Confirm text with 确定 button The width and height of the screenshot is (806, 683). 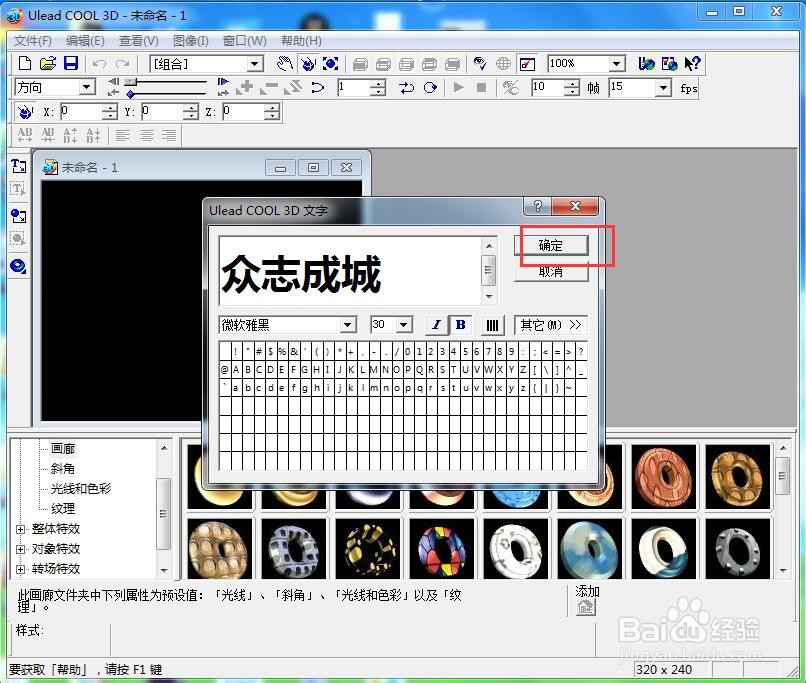tap(551, 245)
